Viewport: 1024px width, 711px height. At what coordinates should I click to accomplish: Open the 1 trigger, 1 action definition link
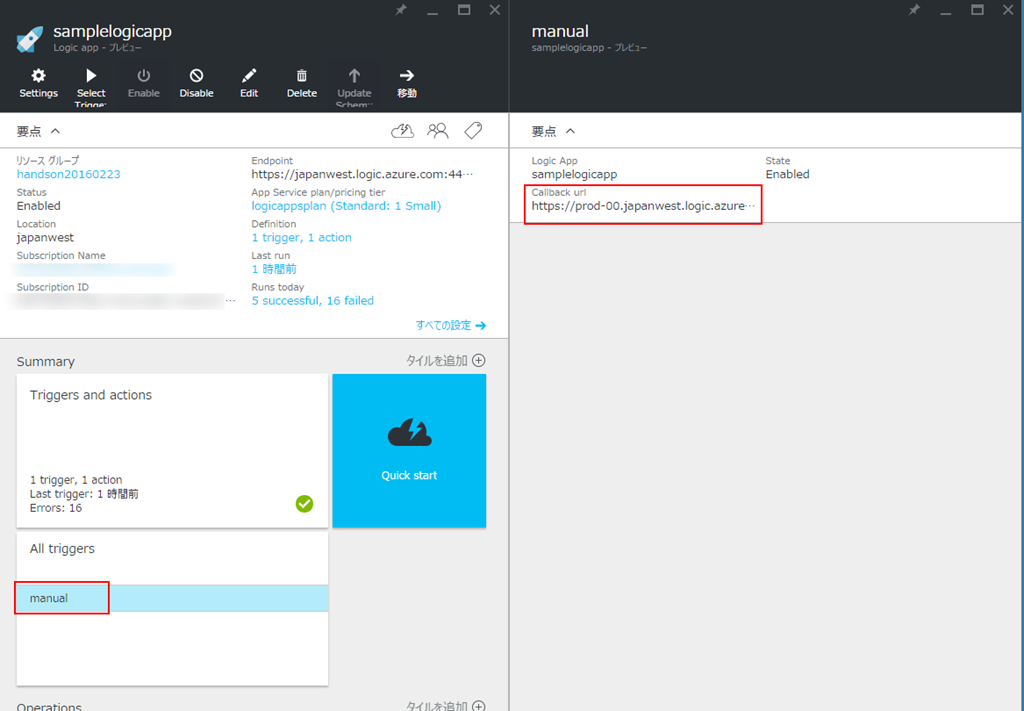coord(302,238)
